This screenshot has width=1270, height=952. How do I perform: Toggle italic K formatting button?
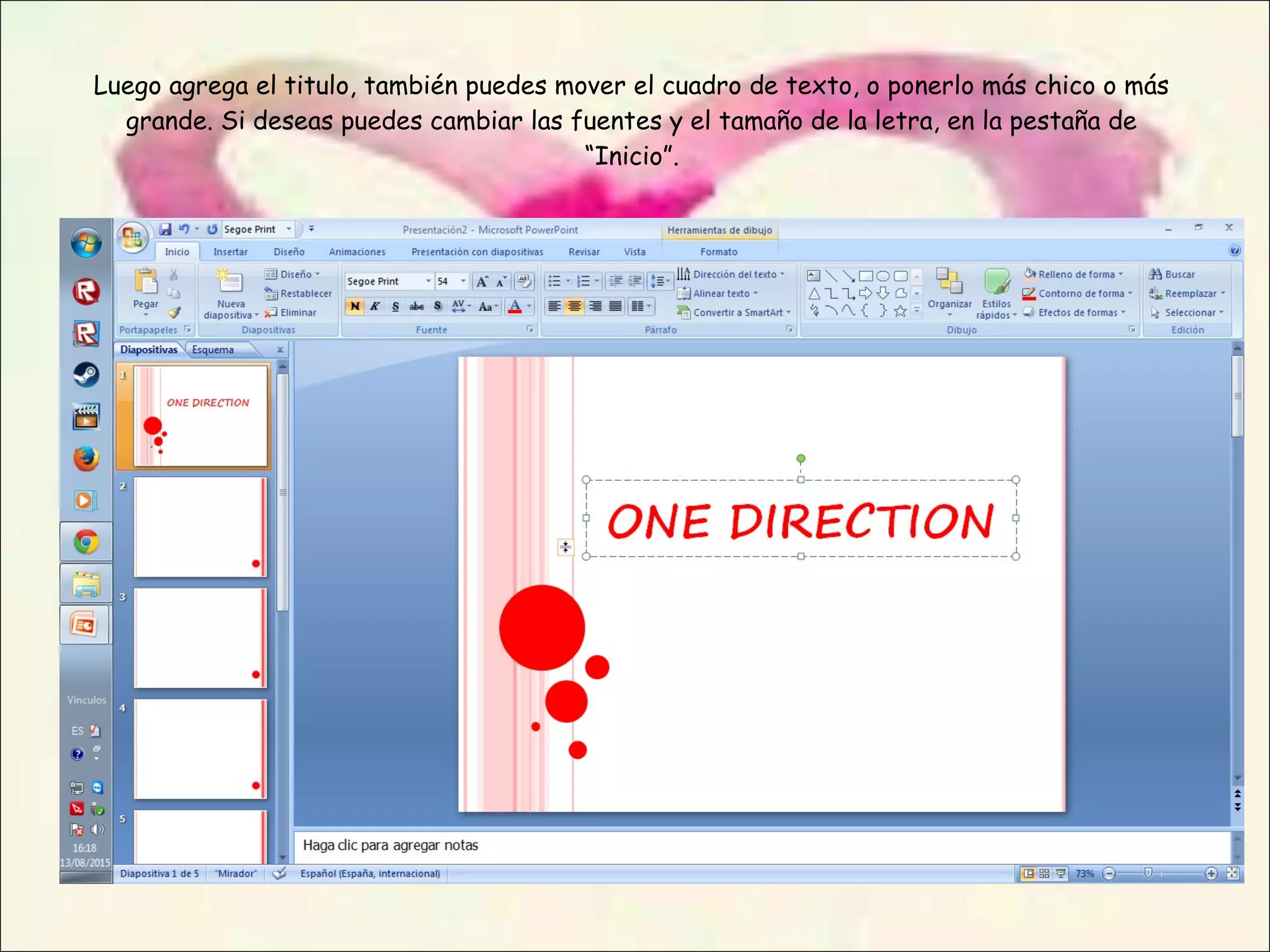pyautogui.click(x=375, y=306)
